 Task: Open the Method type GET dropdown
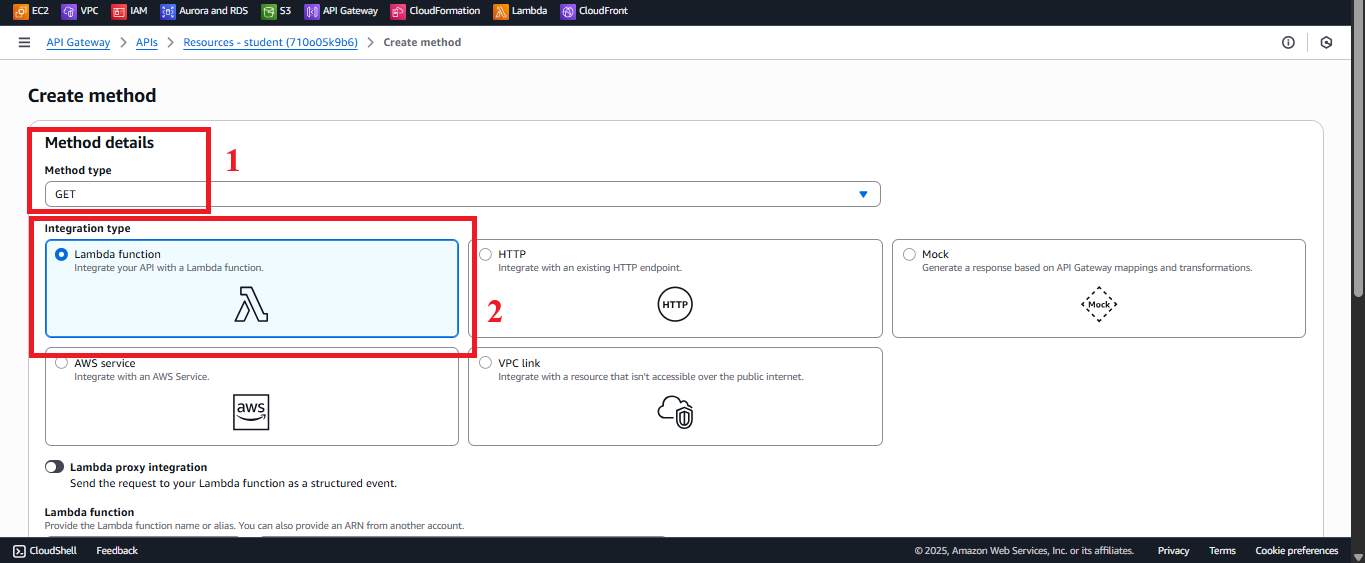pos(462,194)
